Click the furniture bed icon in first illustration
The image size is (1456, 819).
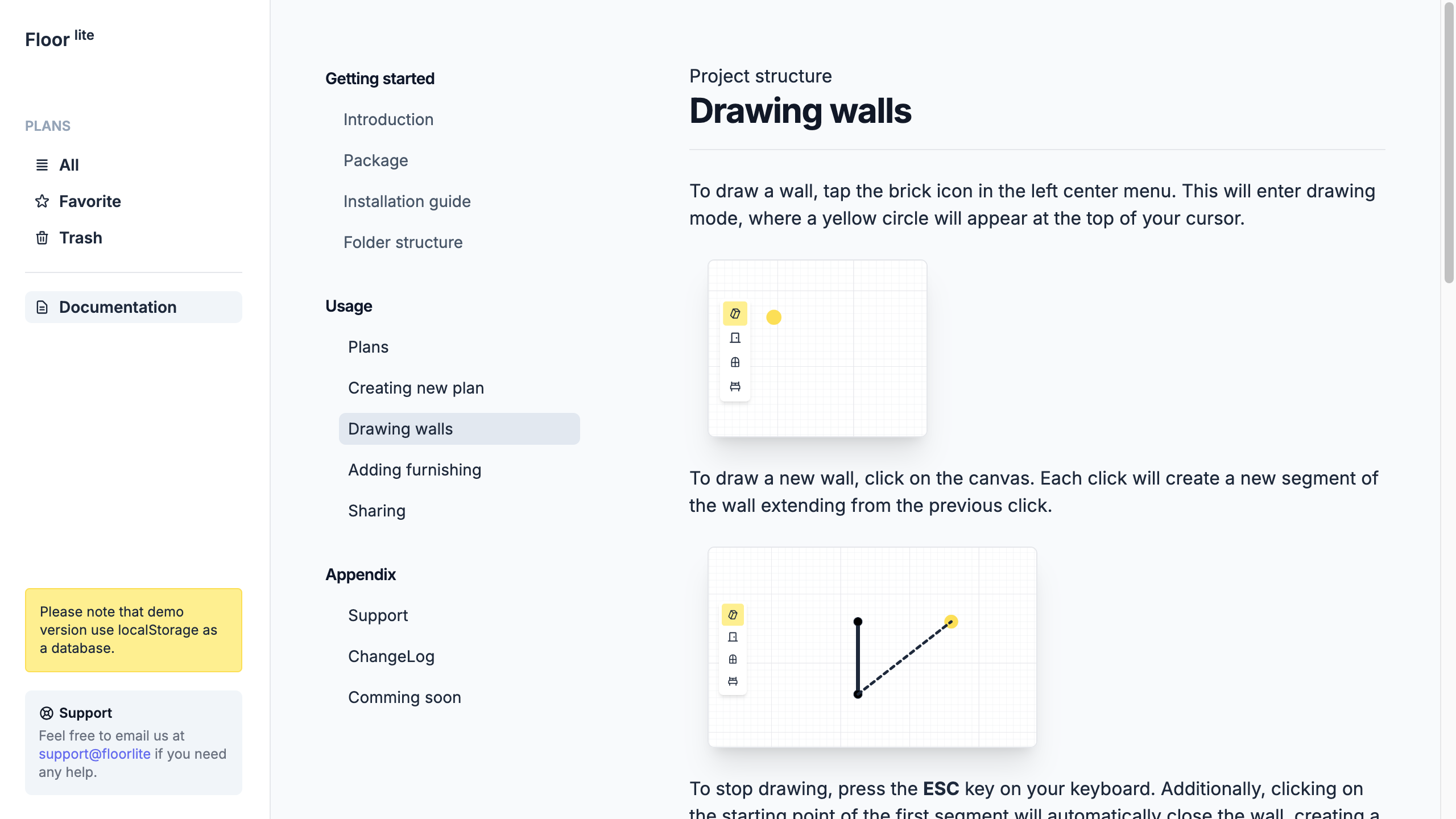click(735, 387)
